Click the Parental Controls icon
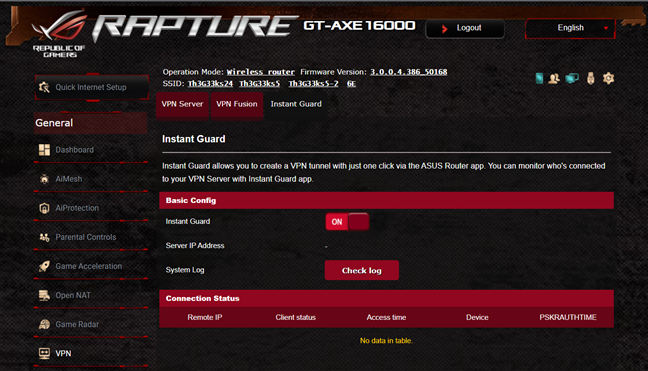 point(44,237)
